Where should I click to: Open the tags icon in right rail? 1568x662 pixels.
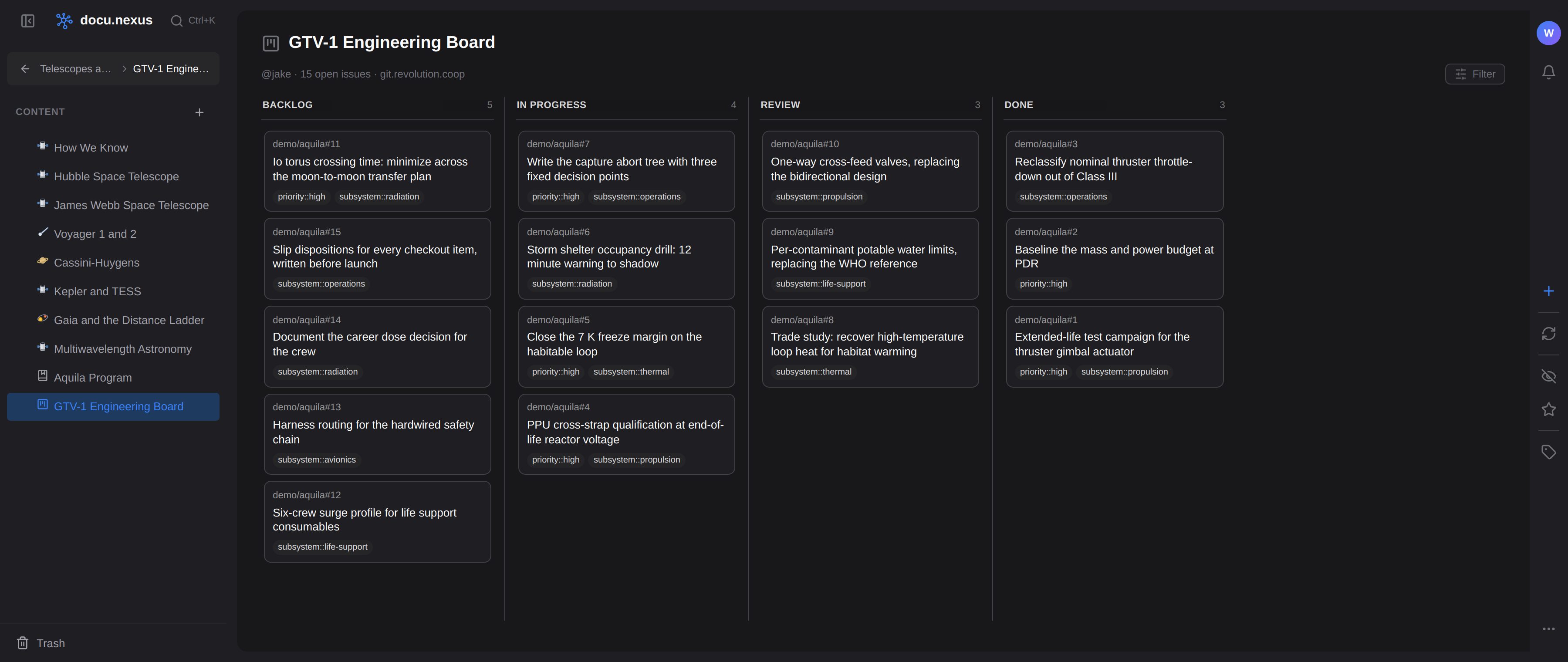click(x=1548, y=452)
